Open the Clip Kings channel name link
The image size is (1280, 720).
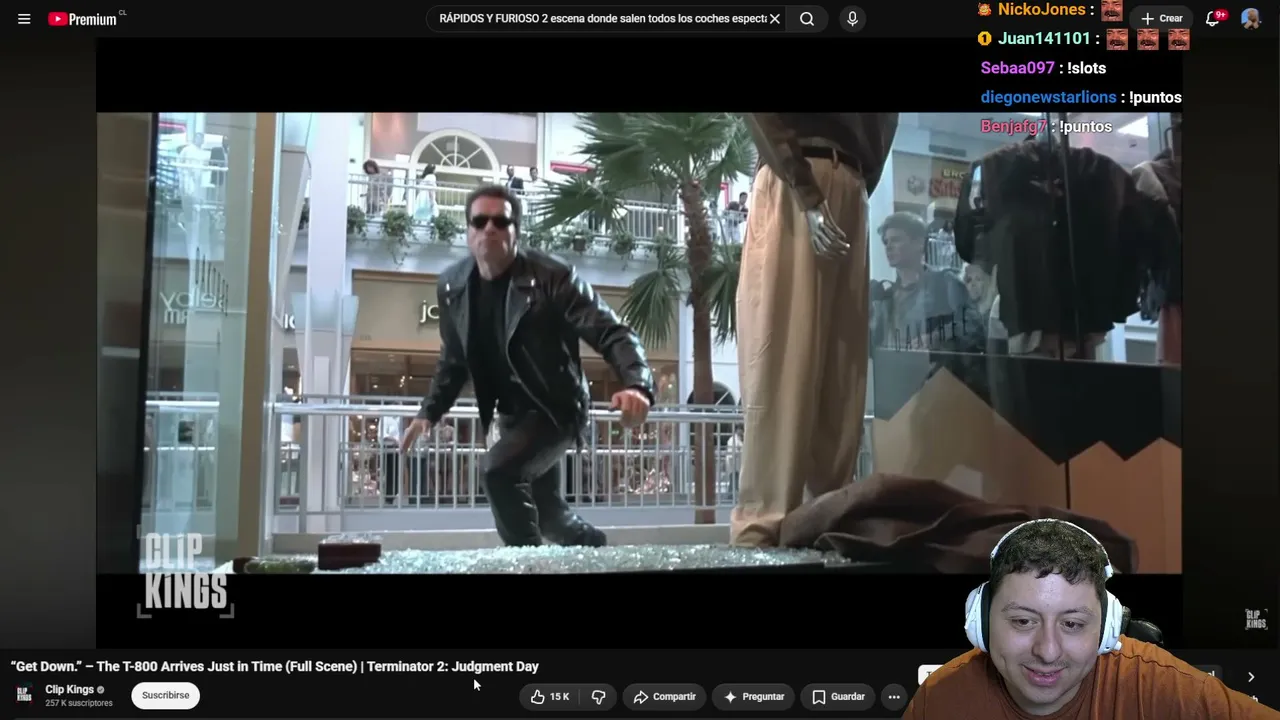pyautogui.click(x=69, y=689)
